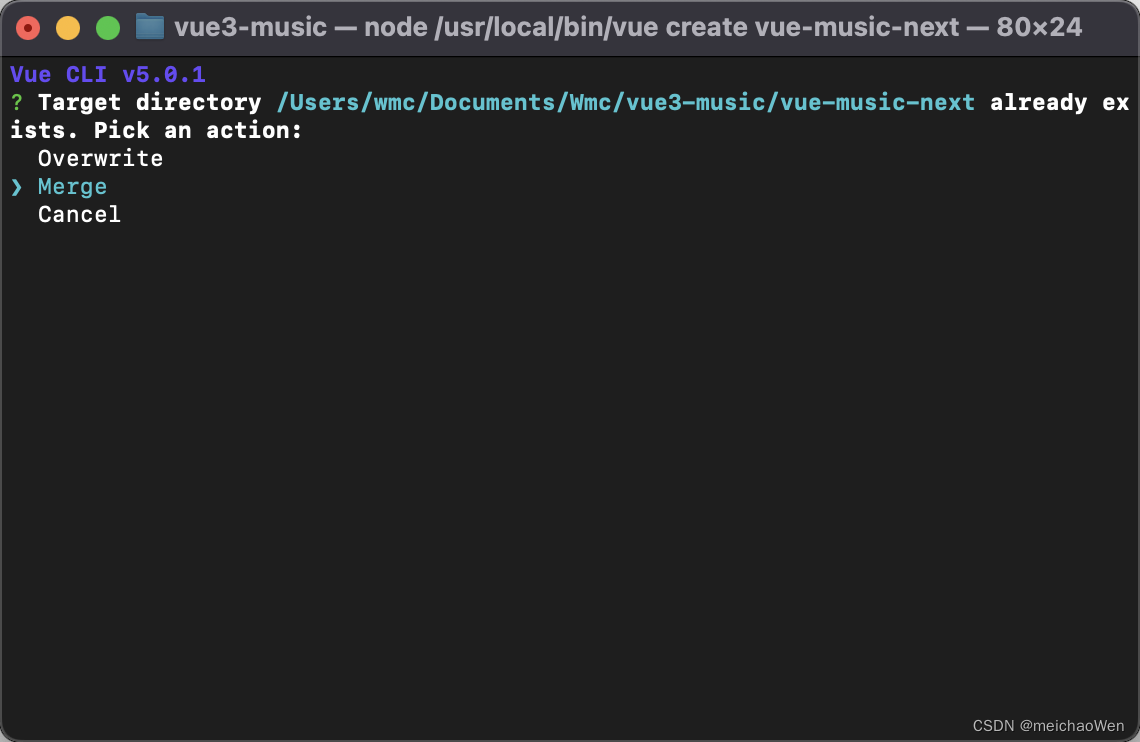Click the green question mark prompt icon
The width and height of the screenshot is (1140, 742).
(x=17, y=102)
